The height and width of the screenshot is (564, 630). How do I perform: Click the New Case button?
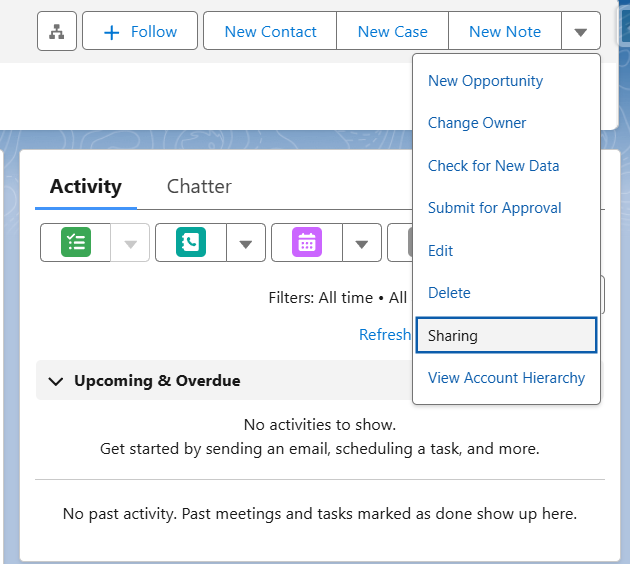(393, 31)
